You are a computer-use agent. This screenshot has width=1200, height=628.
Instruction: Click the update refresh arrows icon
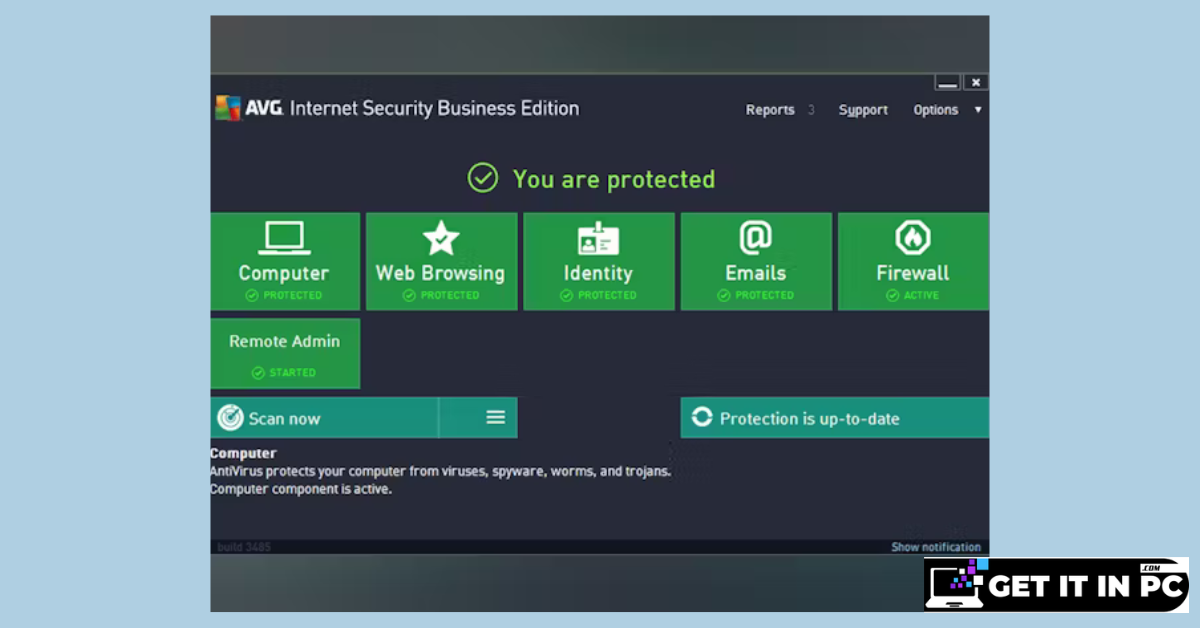[x=702, y=418]
